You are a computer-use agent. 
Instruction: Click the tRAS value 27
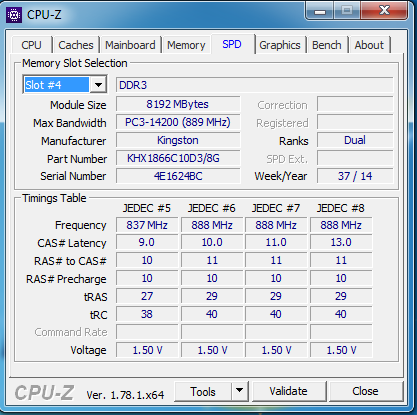pyautogui.click(x=147, y=296)
